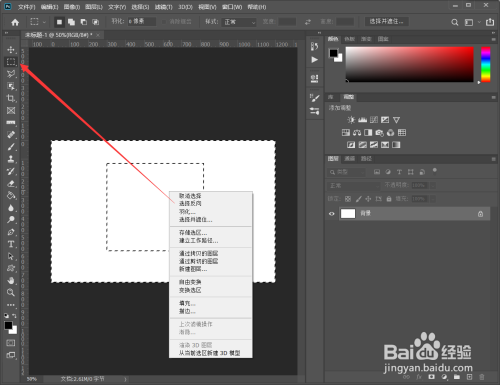The width and height of the screenshot is (500, 385).
Task: Open the Edit Toolbar three-dots button
Action: [x=11, y=305]
